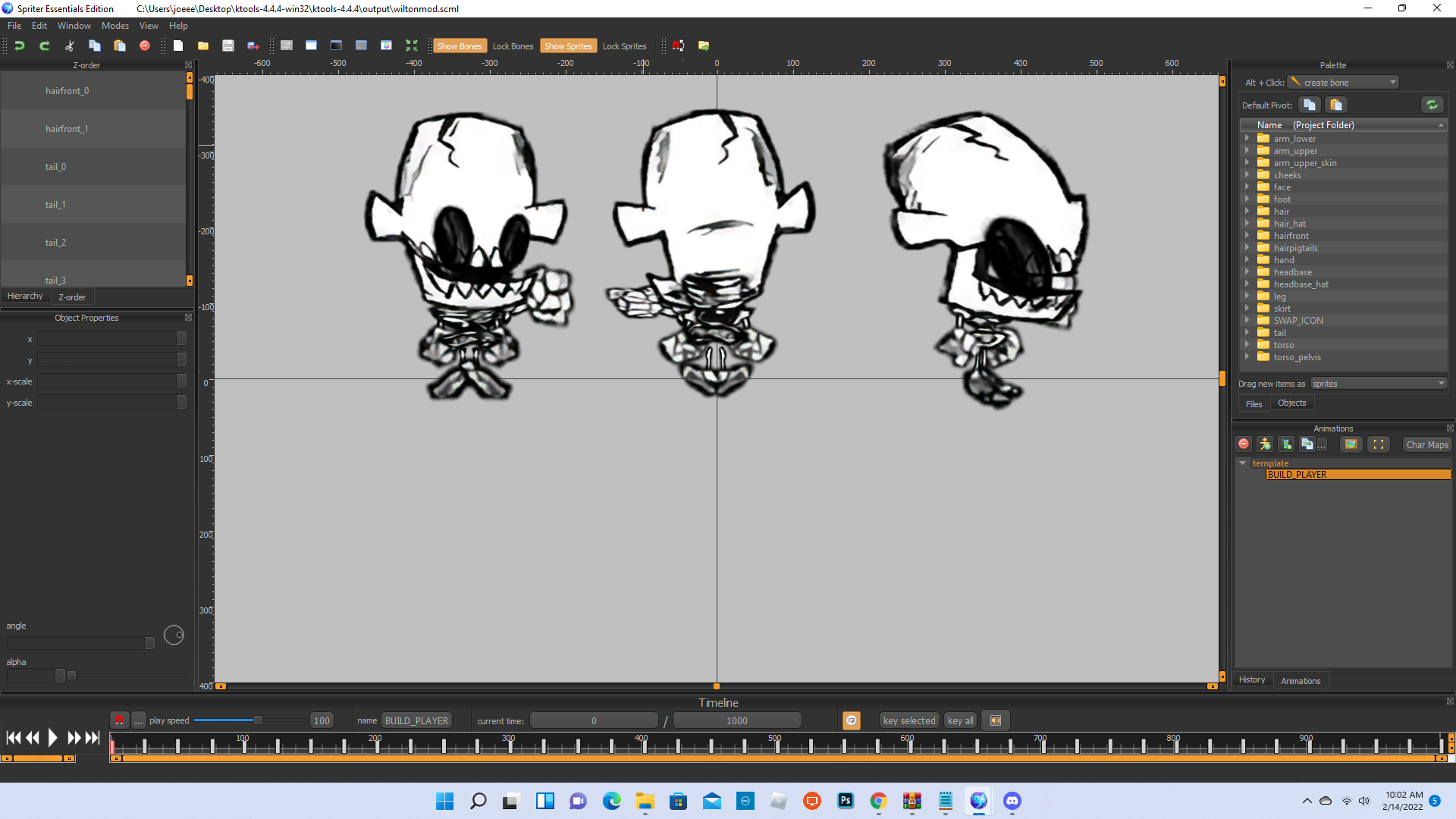Click the timeline loop toggle icon

pyautogui.click(x=852, y=720)
